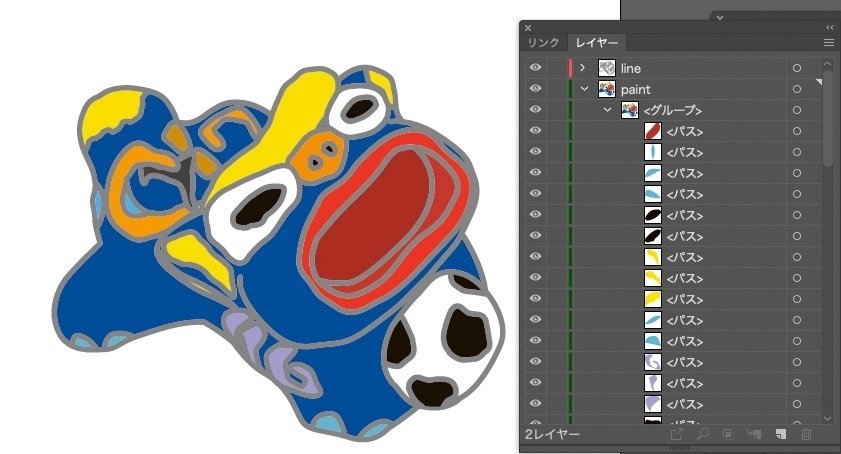
Task: Select the red-brown path thumbnail
Action: [653, 131]
